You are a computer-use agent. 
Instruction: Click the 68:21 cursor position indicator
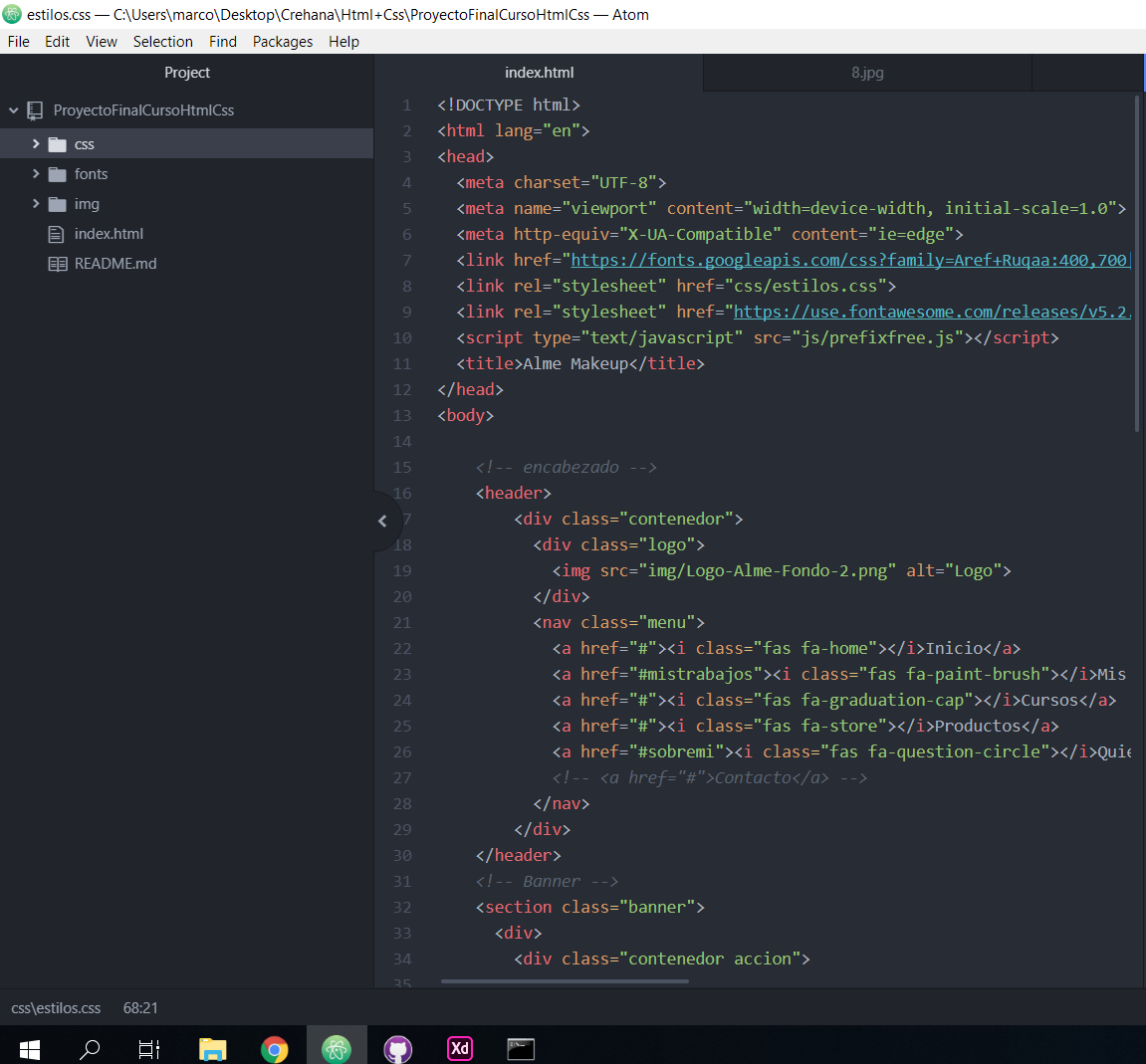(x=140, y=1007)
